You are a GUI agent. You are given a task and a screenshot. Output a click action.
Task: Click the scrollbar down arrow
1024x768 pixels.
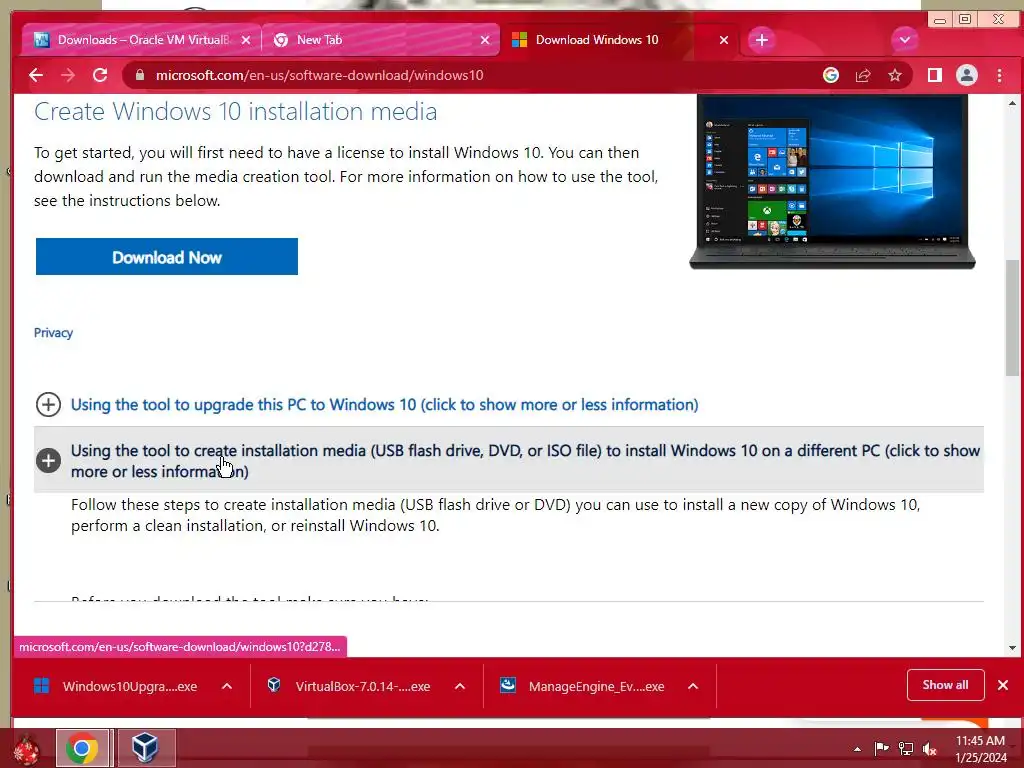(1012, 648)
